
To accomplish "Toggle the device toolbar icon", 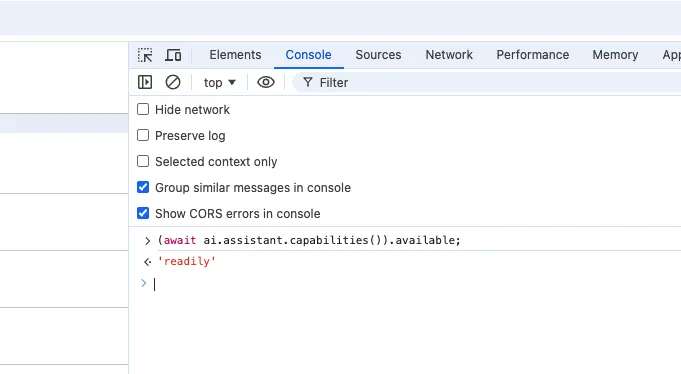I will (x=173, y=55).
